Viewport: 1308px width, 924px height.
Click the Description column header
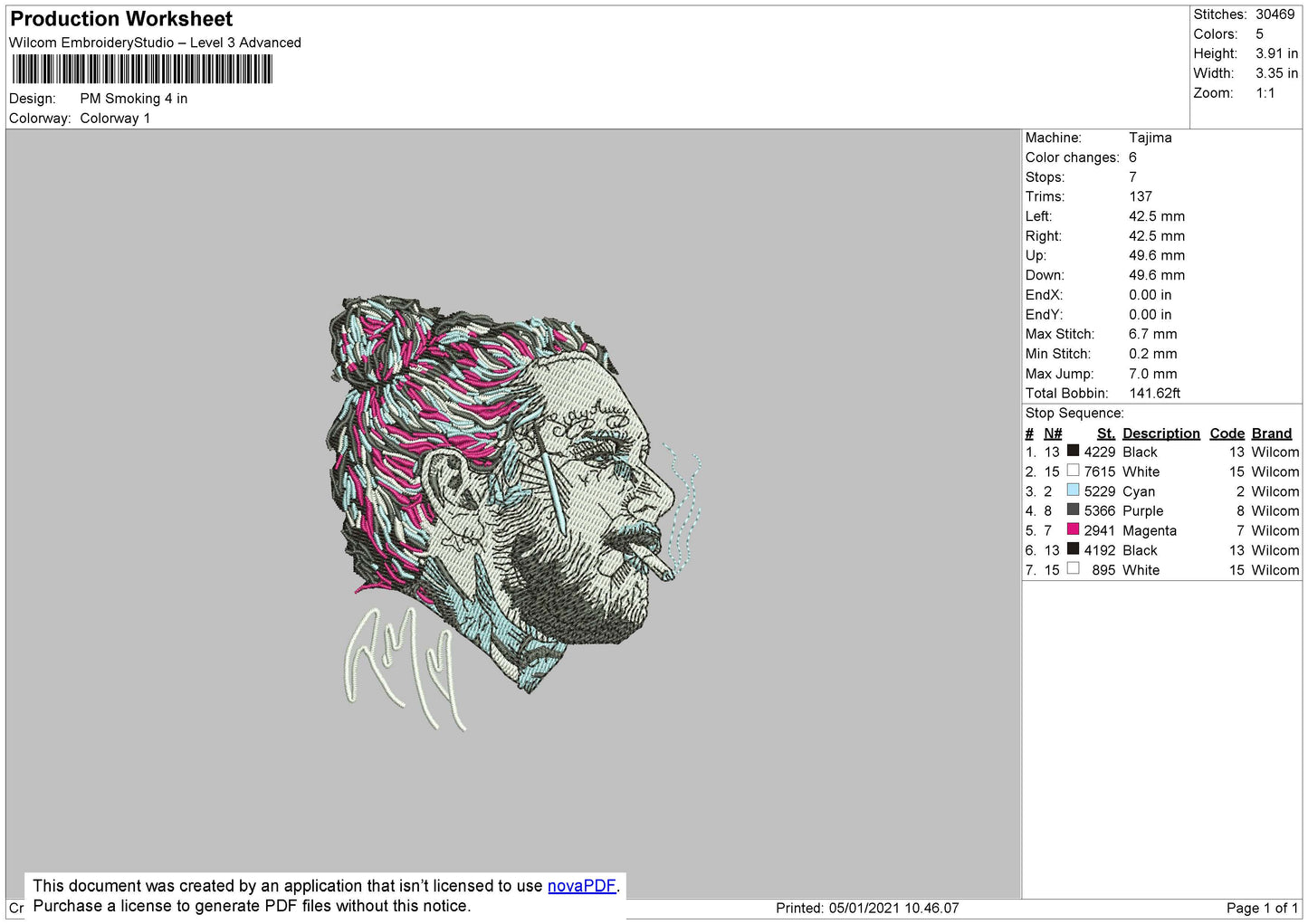pos(1160,433)
